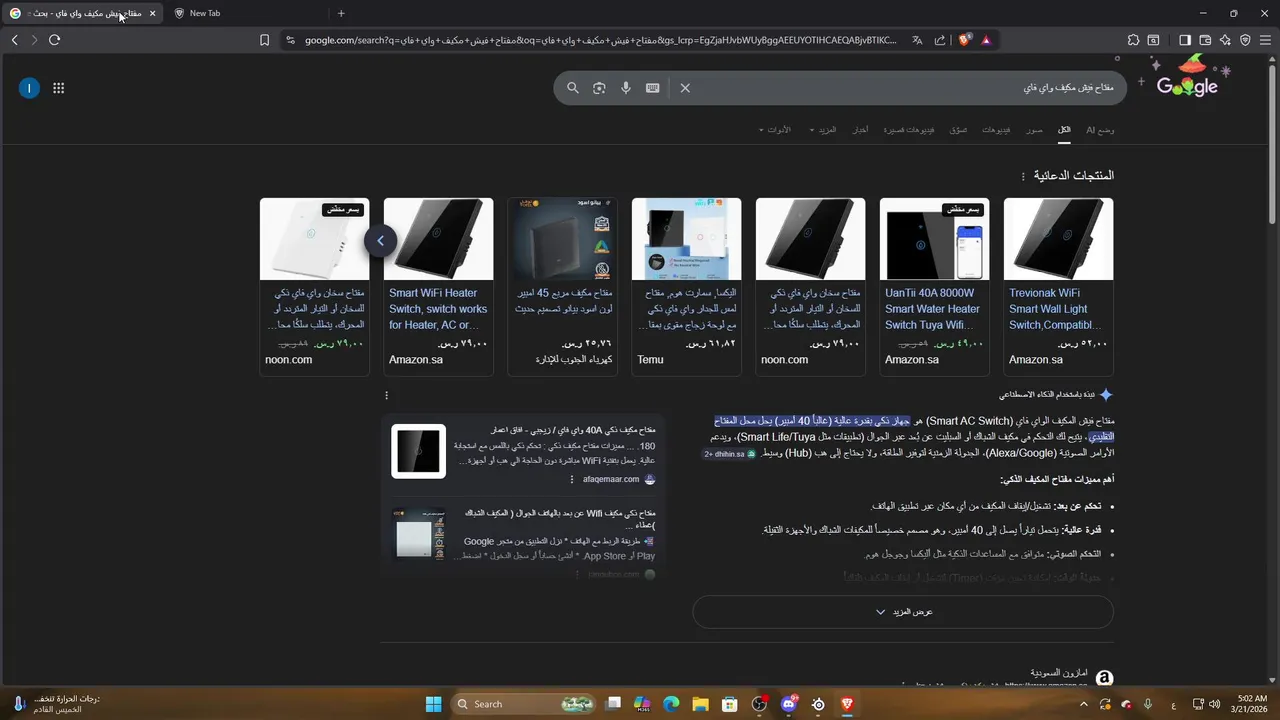Select the تسوّق (Shopping) search tab
The height and width of the screenshot is (720, 1280).
pyautogui.click(x=958, y=130)
